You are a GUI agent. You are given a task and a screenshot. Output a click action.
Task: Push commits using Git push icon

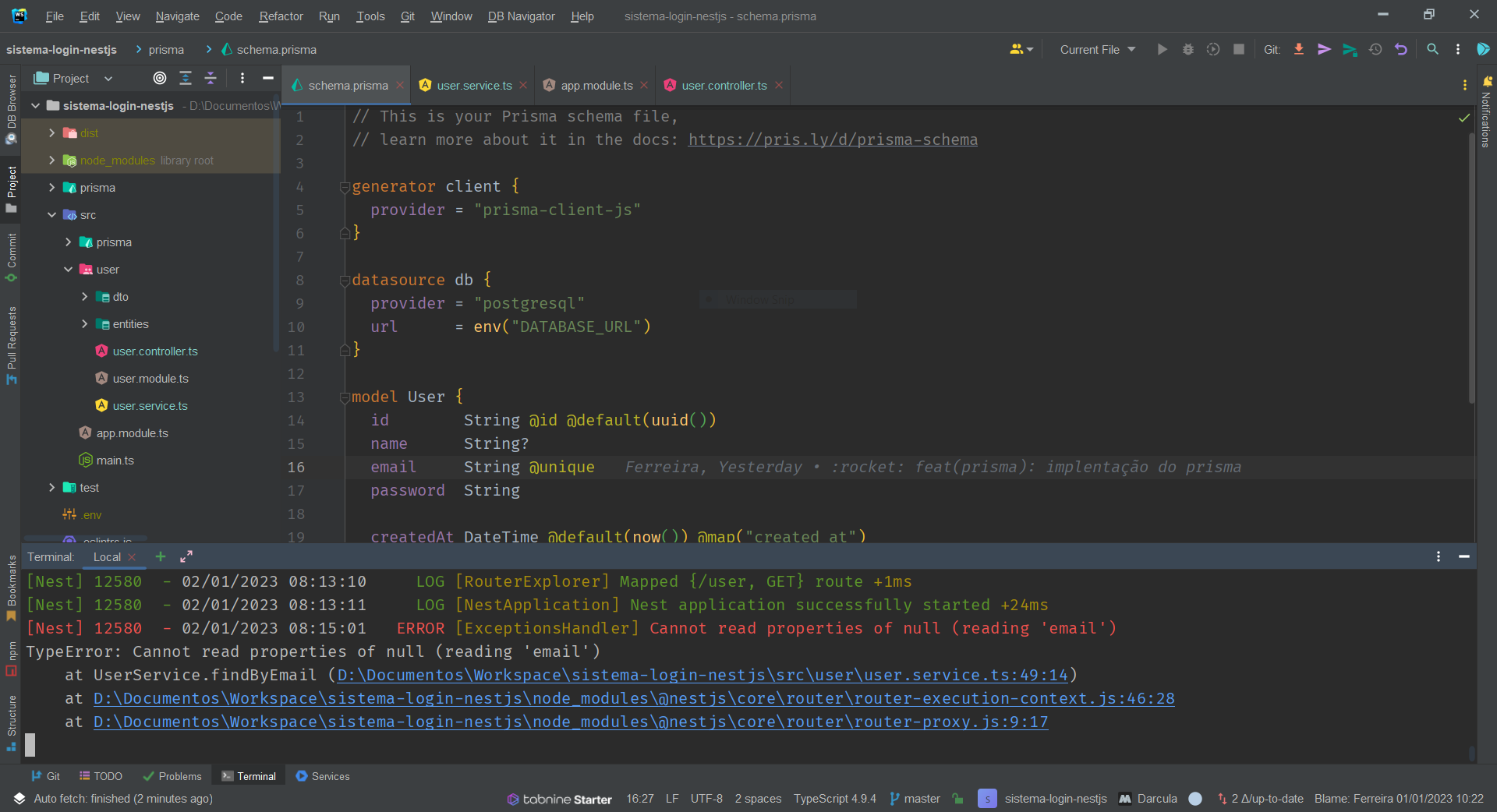(1350, 49)
